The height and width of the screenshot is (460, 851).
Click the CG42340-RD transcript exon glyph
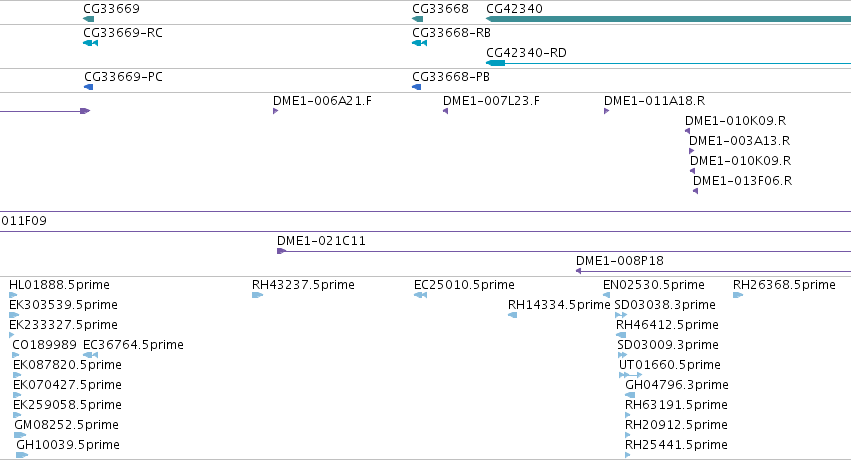[x=496, y=63]
